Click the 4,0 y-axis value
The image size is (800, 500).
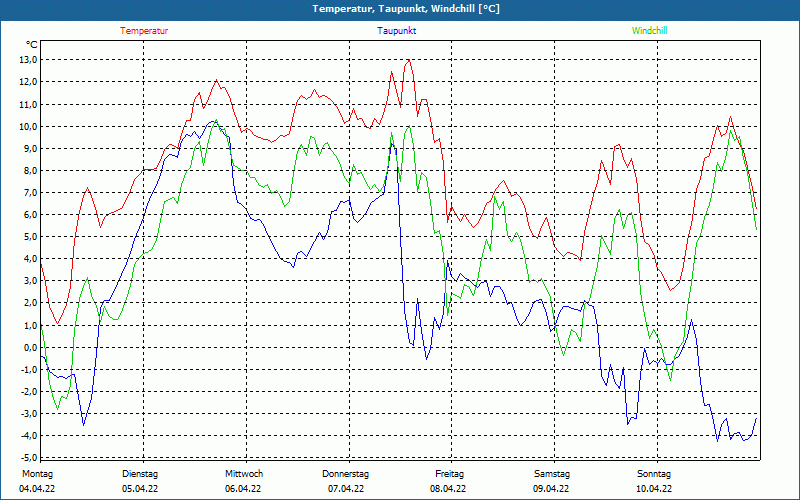(x=31, y=259)
